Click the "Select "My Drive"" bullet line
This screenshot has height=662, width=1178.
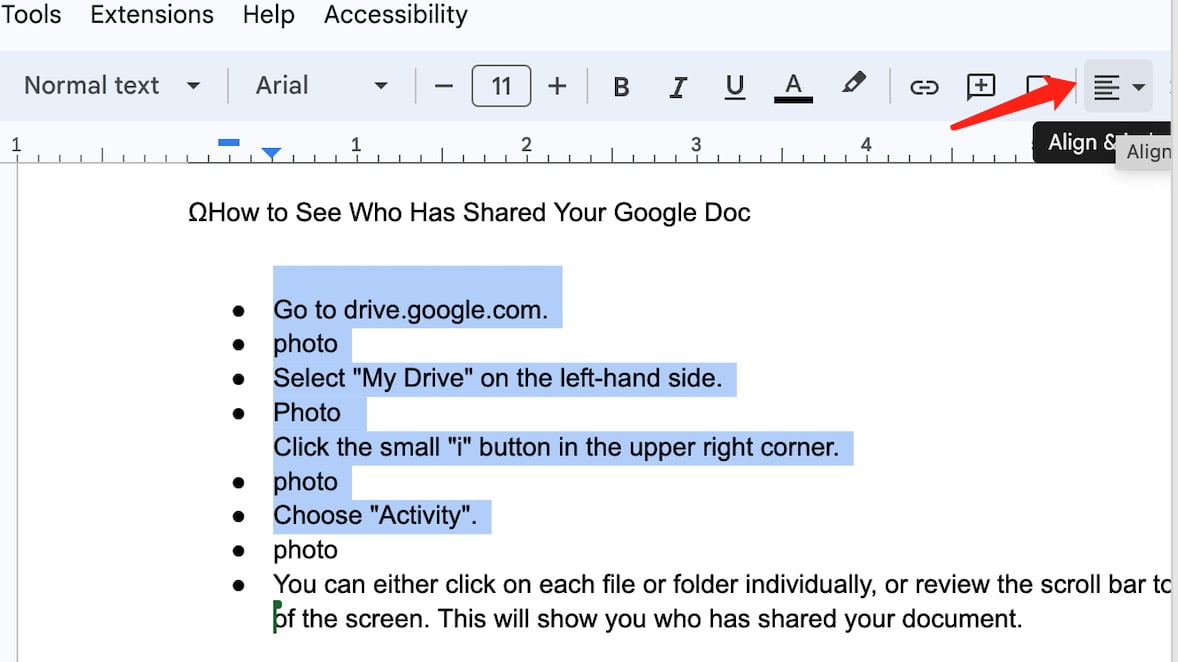click(x=497, y=378)
